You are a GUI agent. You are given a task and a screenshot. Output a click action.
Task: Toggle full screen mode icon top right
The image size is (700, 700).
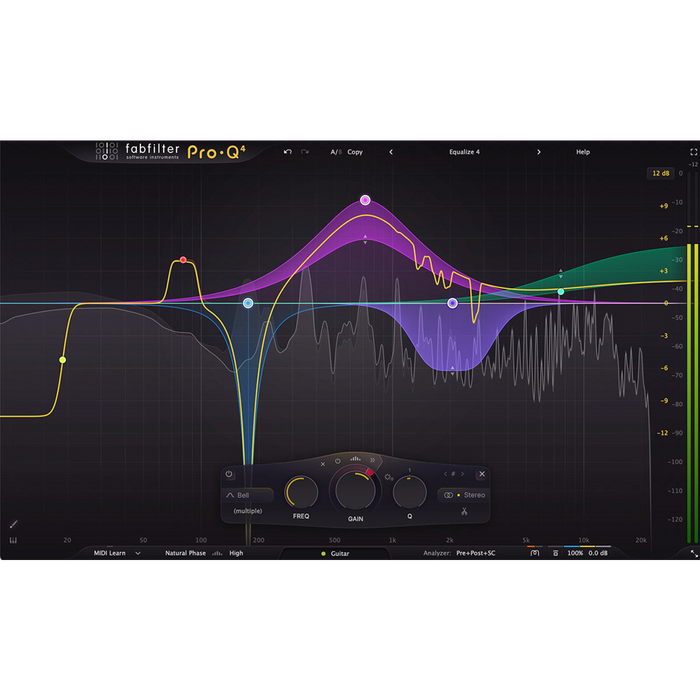(x=693, y=152)
